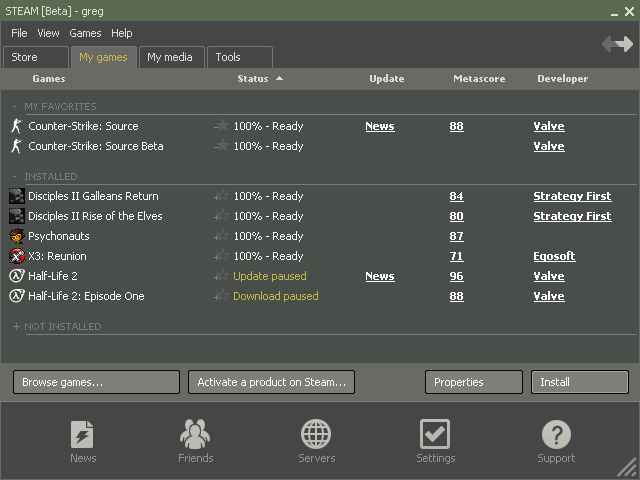
Task: Open the View menu
Action: [x=48, y=33]
